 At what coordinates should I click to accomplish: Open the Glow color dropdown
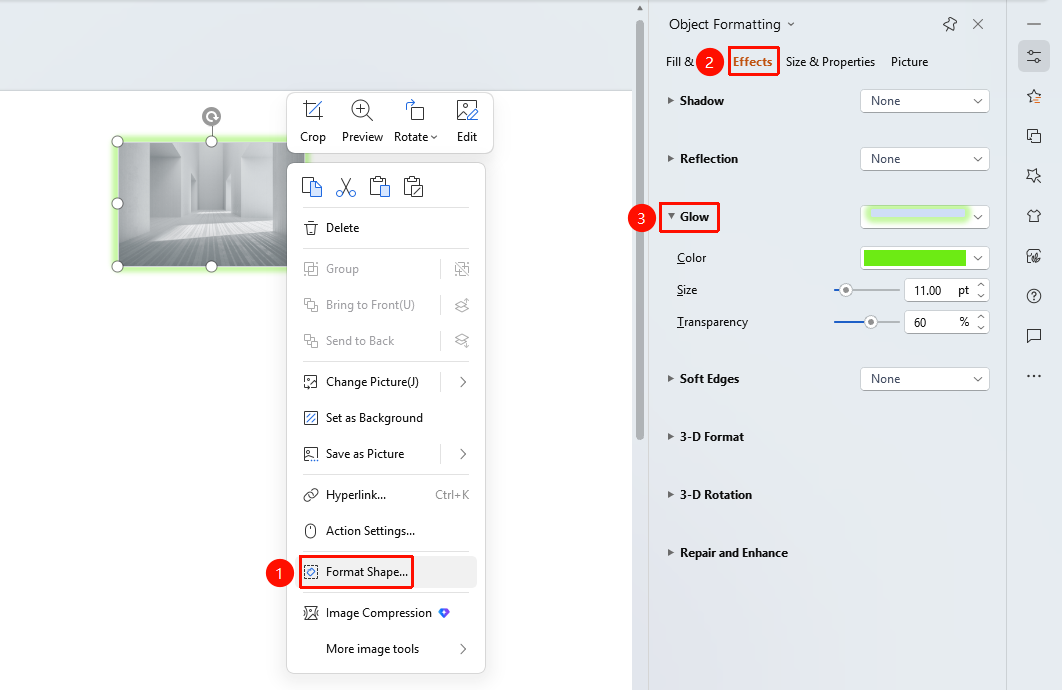point(925,258)
